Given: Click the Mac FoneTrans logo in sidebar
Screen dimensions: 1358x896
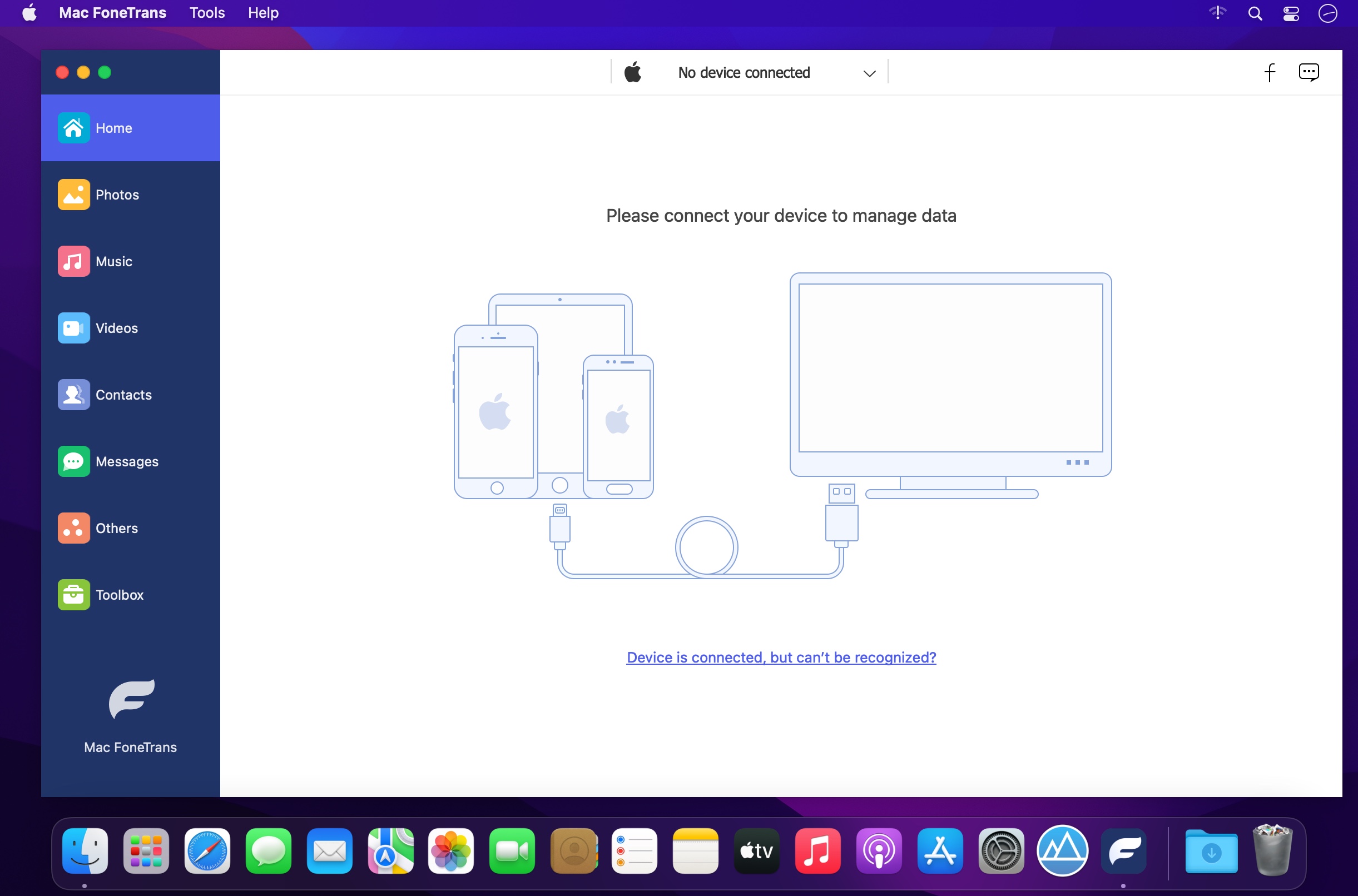Looking at the screenshot, I should [x=131, y=699].
